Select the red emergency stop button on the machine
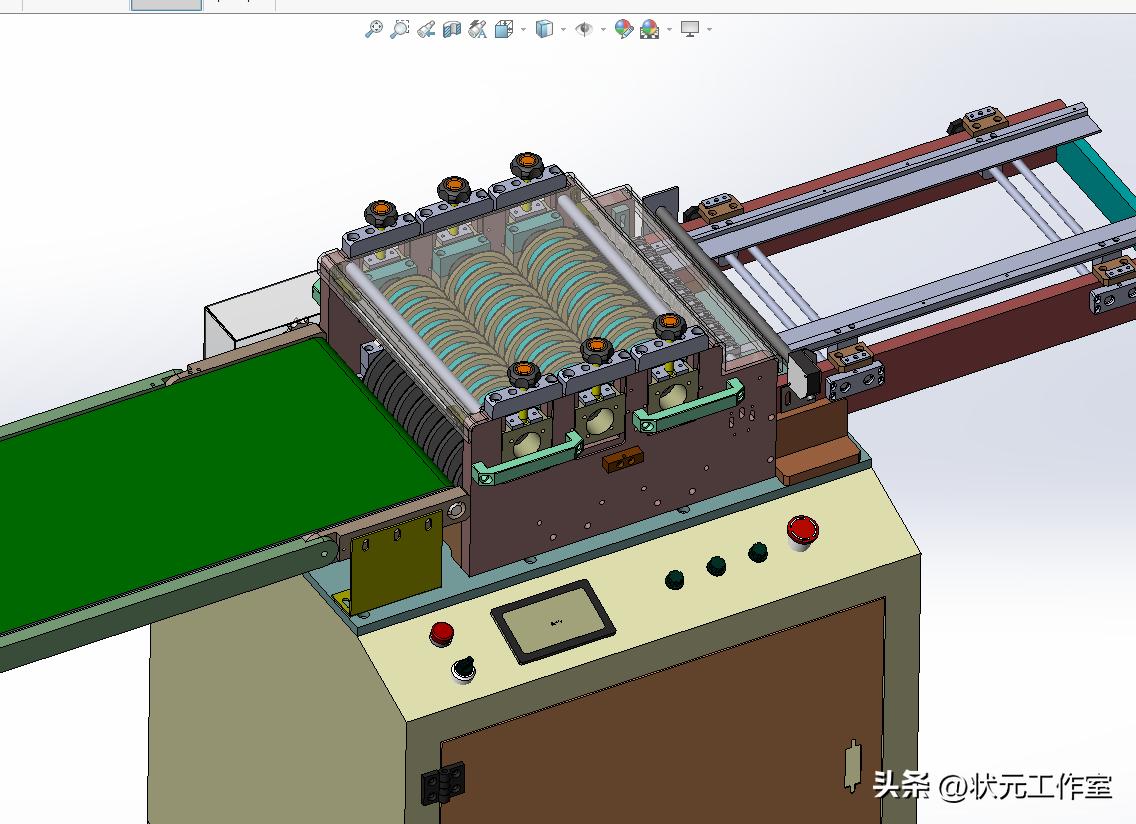This screenshot has width=1136, height=824. tap(803, 528)
